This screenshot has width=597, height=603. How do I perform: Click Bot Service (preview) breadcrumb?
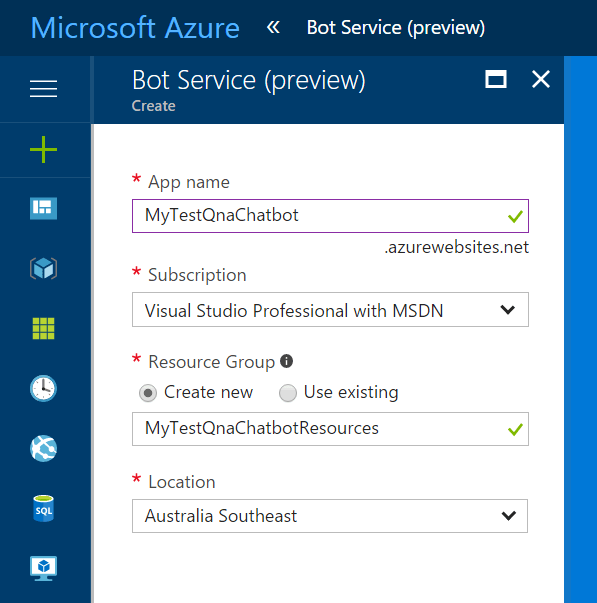(396, 28)
